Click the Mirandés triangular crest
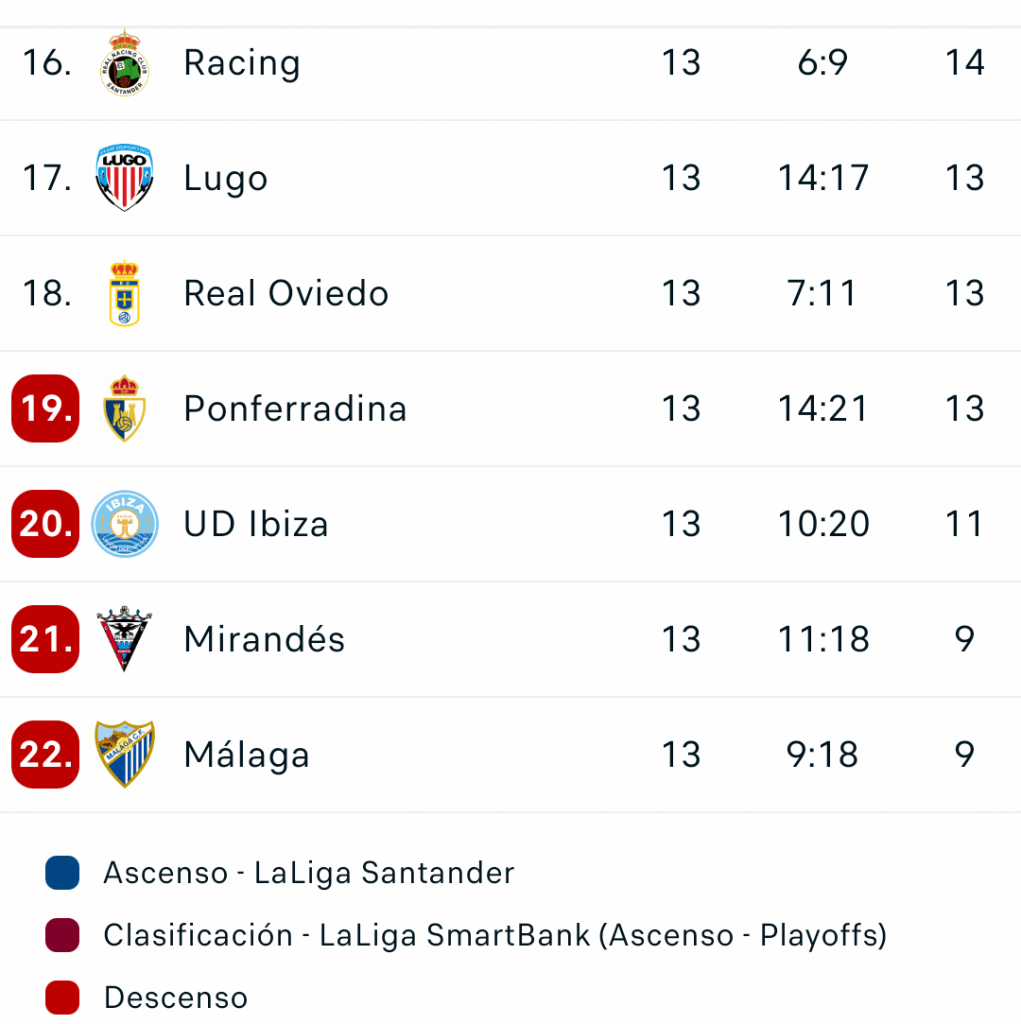This screenshot has height=1024, width=1021. (125, 639)
